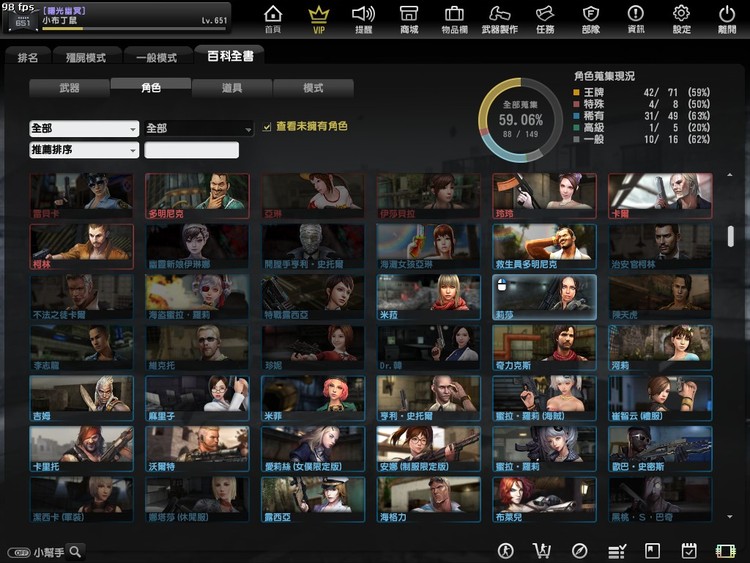Select the 米菈 character card
Screen dimensions: 750x563
429,297
